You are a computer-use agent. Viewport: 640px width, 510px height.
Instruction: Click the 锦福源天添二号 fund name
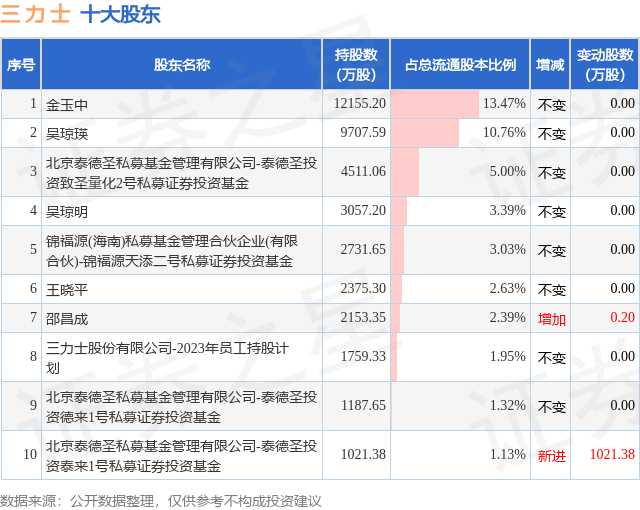click(172, 251)
